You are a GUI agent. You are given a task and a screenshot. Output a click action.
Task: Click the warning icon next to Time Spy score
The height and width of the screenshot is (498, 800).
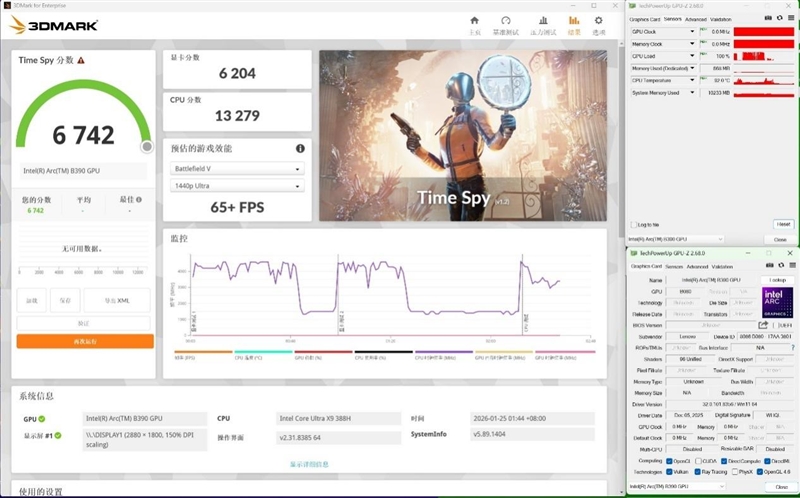pyautogui.click(x=81, y=61)
